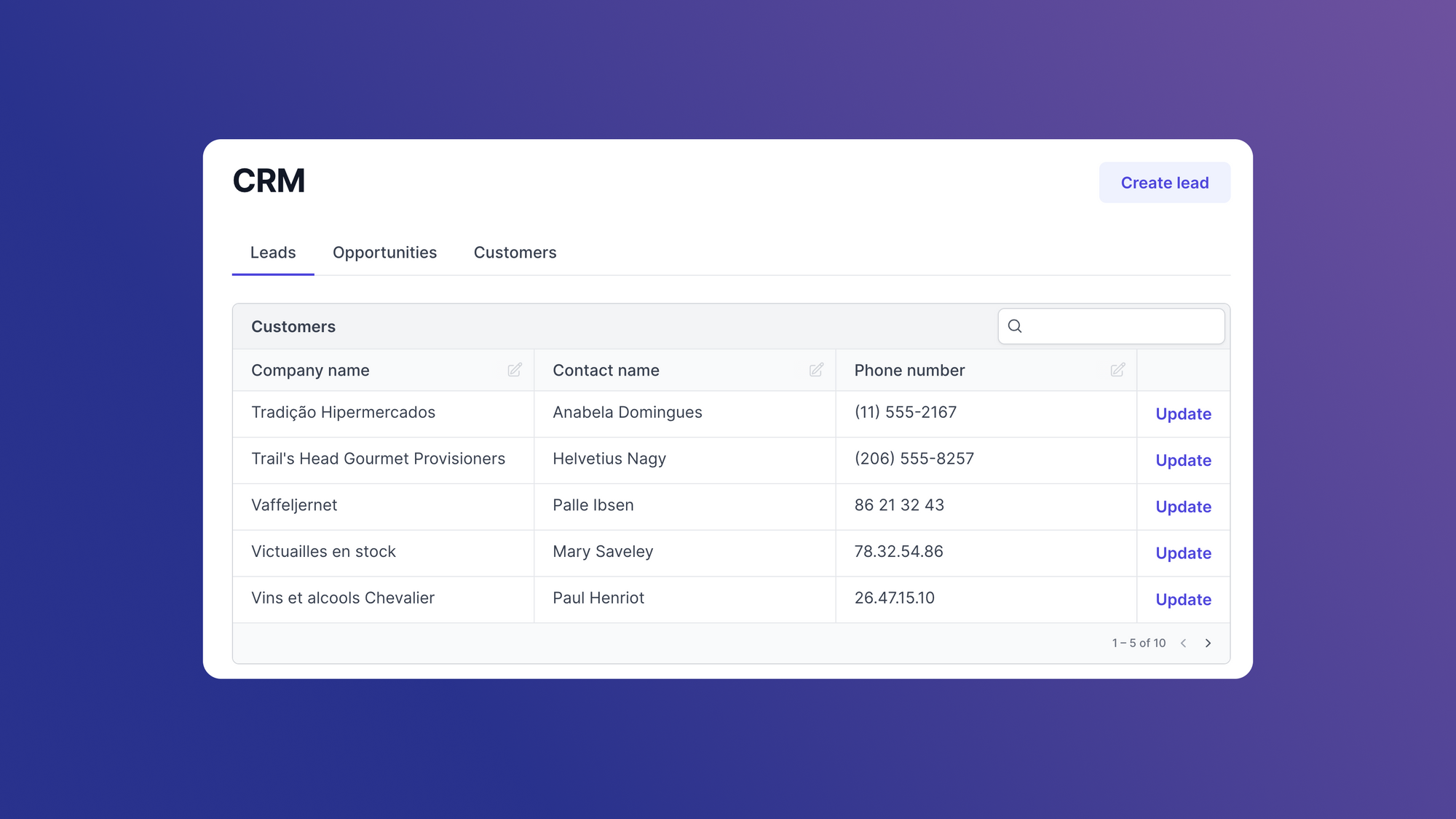The image size is (1456, 819).
Task: Click the edit icon in Company name header
Action: (x=515, y=370)
